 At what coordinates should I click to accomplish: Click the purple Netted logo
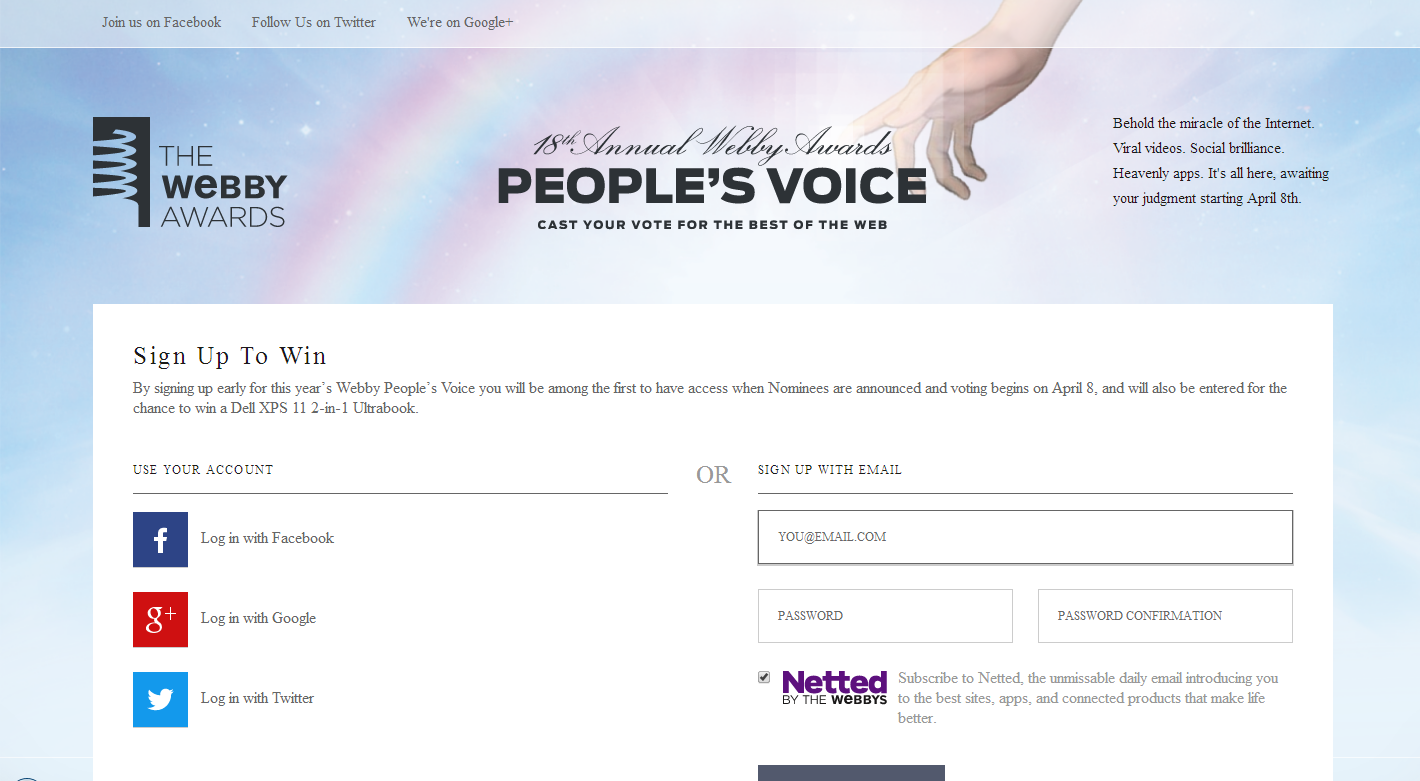point(834,688)
